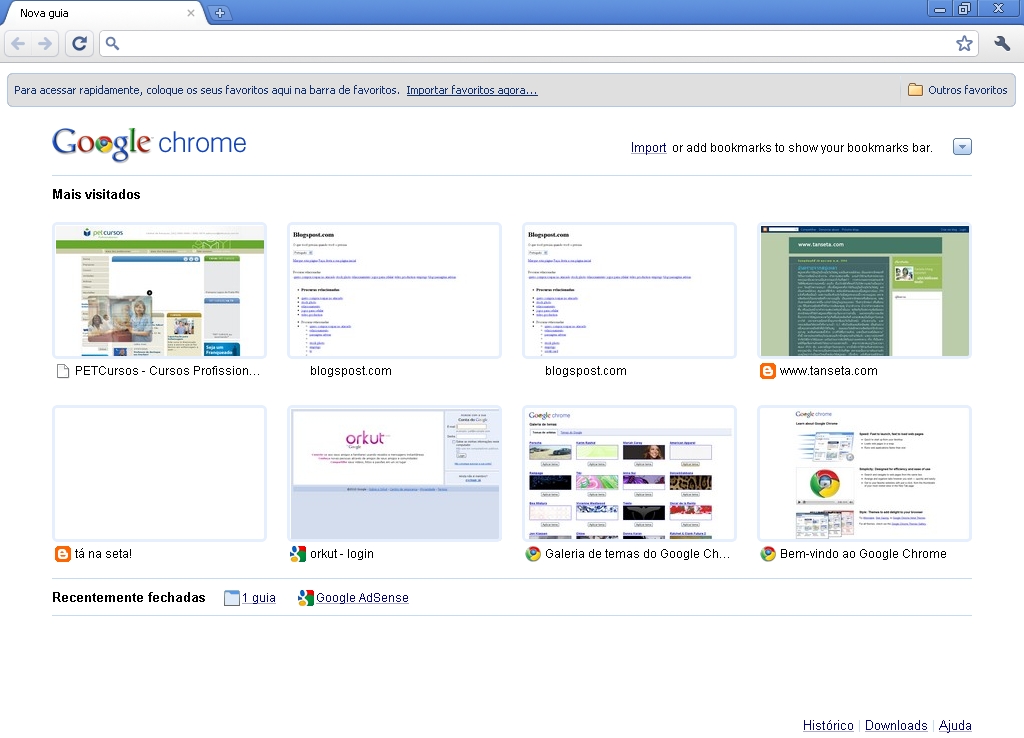1024x738 pixels.
Task: Open the tá na seta! blank thumbnail
Action: 159,473
